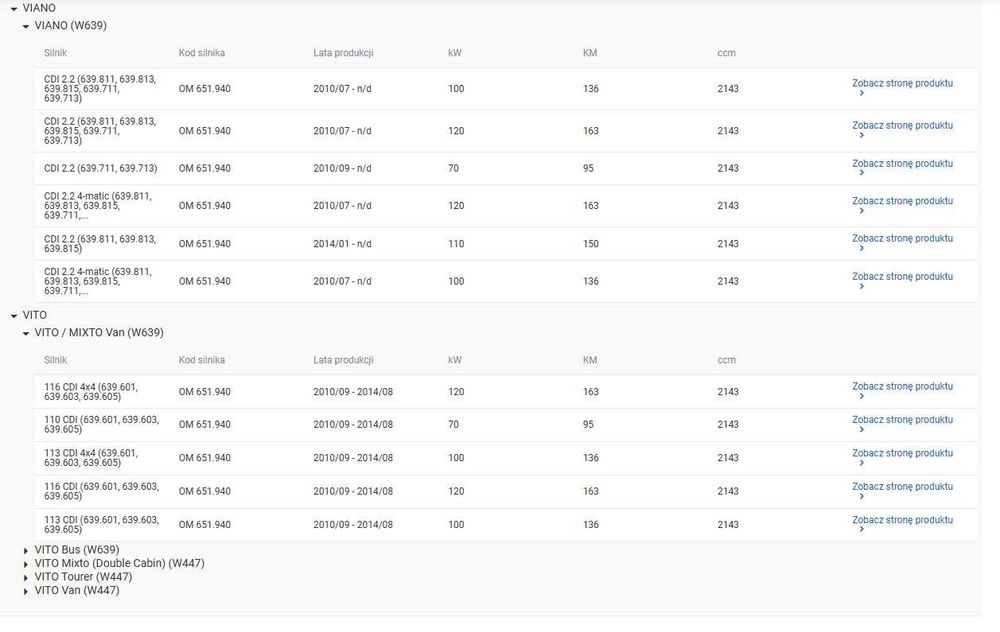The width and height of the screenshot is (1000, 632).
Task: Click the Kod silnika column header in Viano table
Action: click(x=202, y=53)
